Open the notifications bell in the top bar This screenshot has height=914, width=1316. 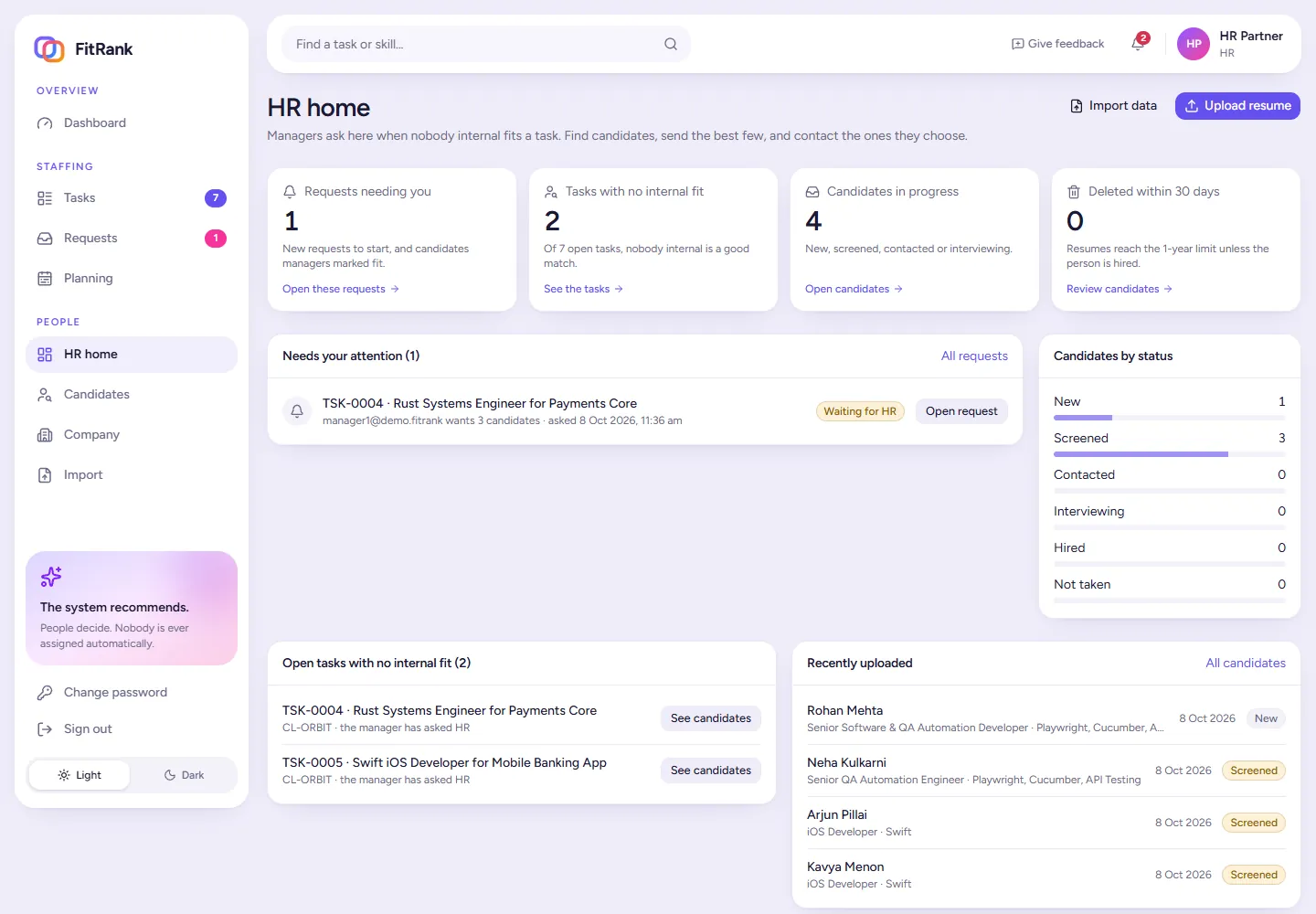(x=1139, y=43)
